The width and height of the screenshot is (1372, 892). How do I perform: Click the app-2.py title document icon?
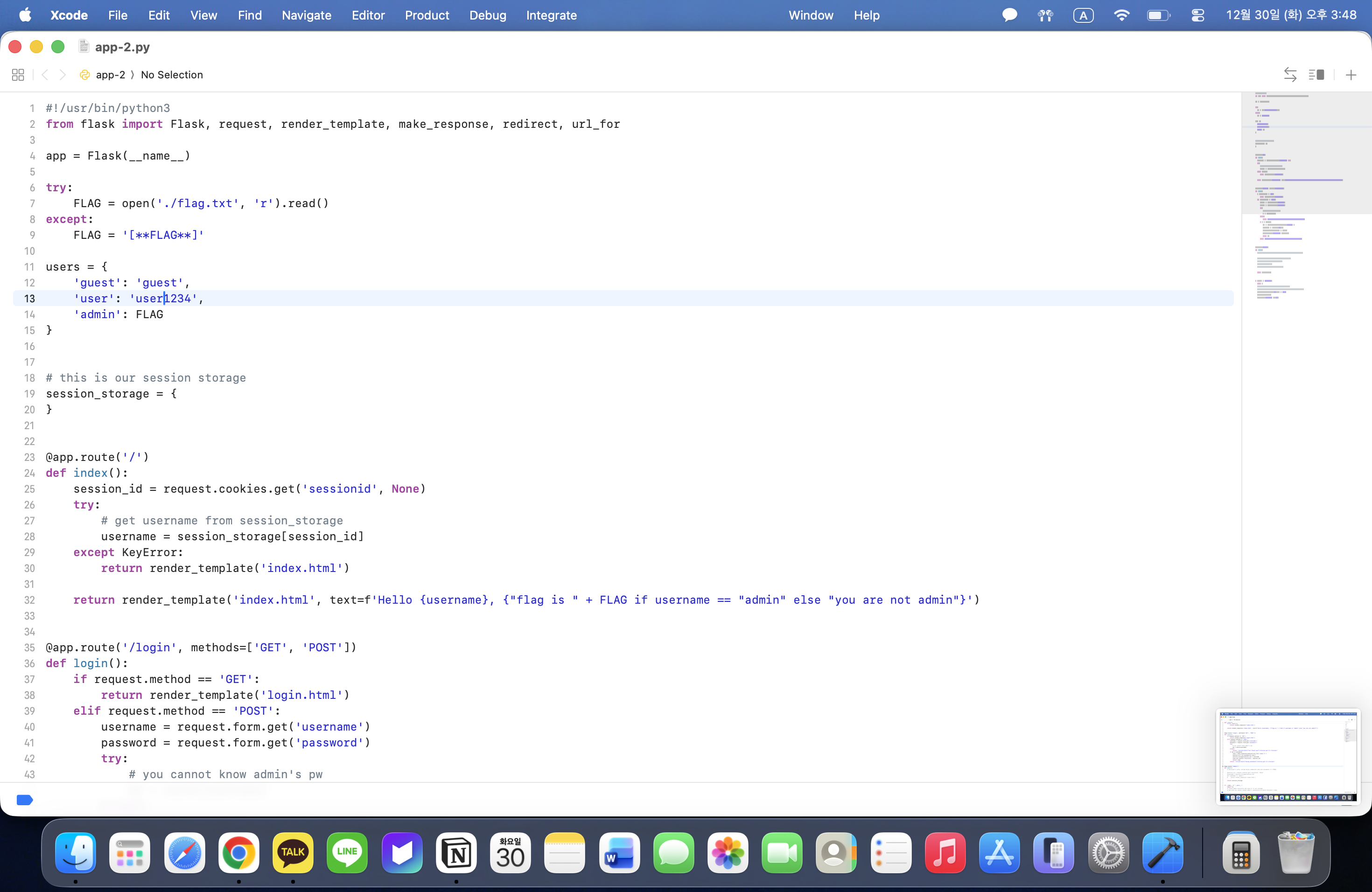pyautogui.click(x=84, y=47)
